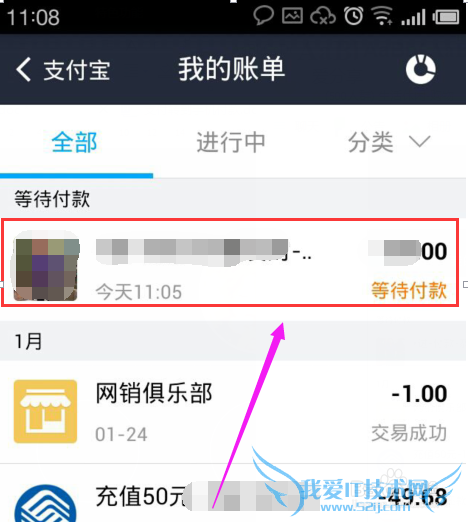Tap the China Mobile logo icon
The image size is (468, 522).
click(x=45, y=503)
